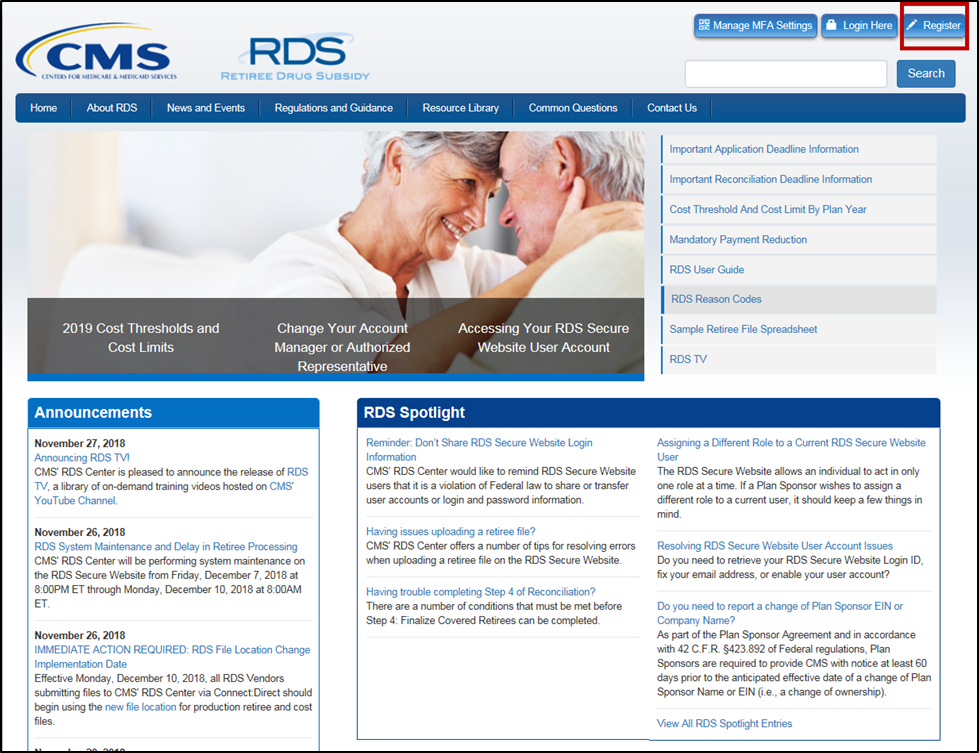This screenshot has height=753, width=979.
Task: Select Common Questions from the navigation bar
Action: 572,107
